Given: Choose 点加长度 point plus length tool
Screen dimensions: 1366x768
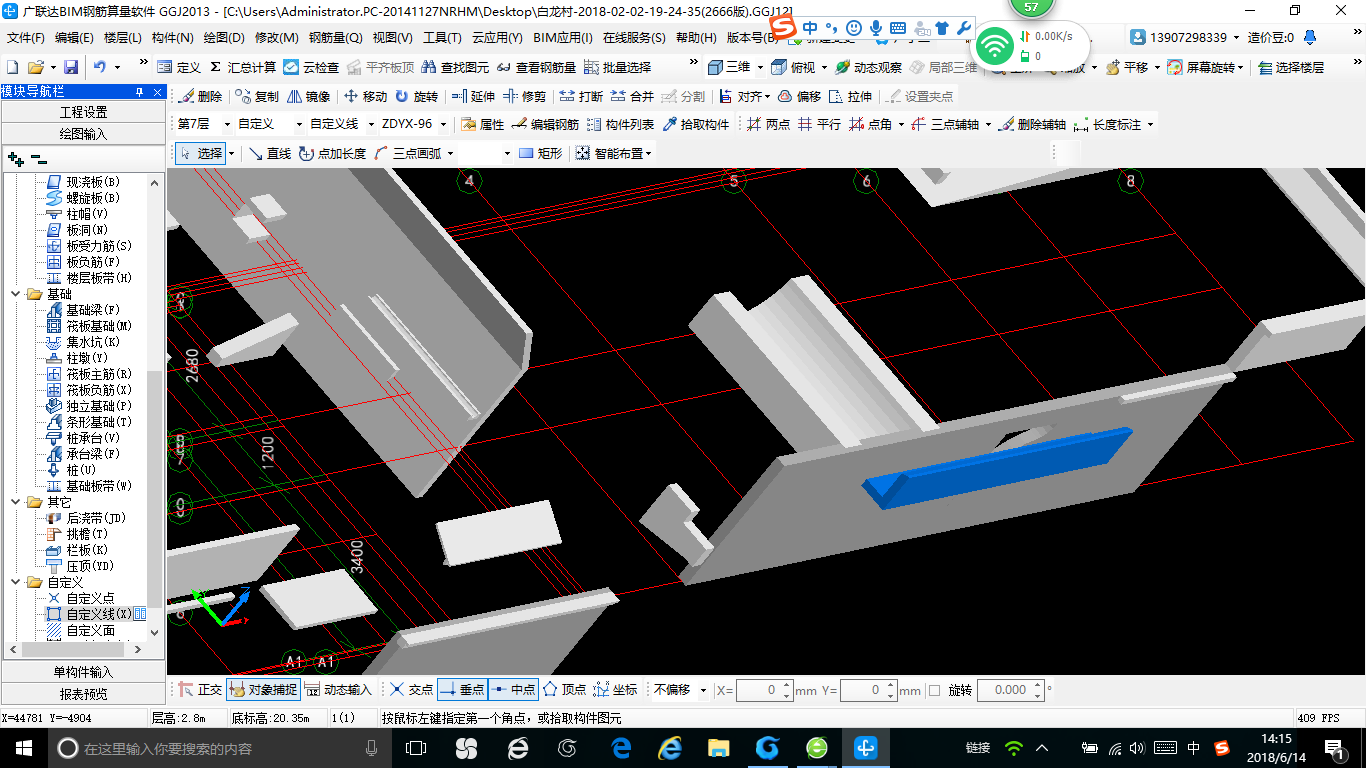Looking at the screenshot, I should pyautogui.click(x=332, y=153).
